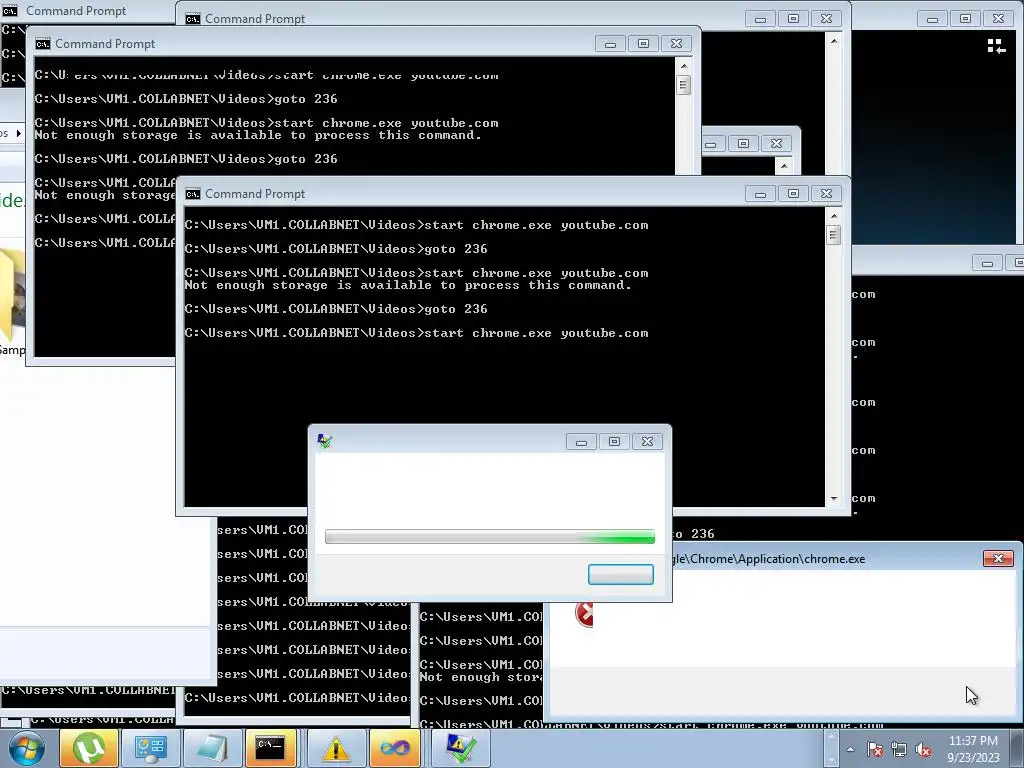Image resolution: width=1024 pixels, height=768 pixels.
Task: Open uTorrent from the taskbar
Action: click(89, 748)
